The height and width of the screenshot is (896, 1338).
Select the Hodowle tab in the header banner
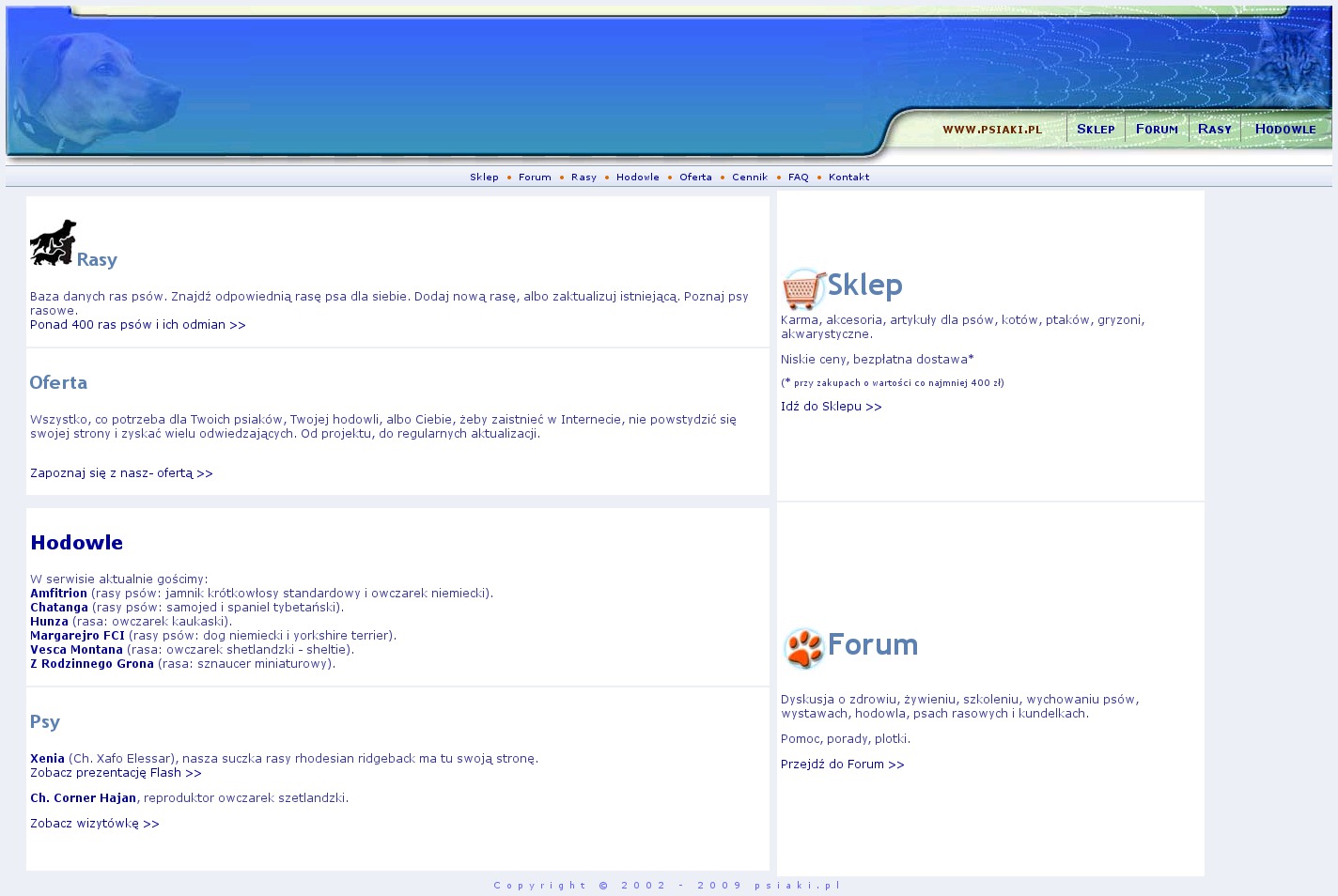coord(1285,130)
